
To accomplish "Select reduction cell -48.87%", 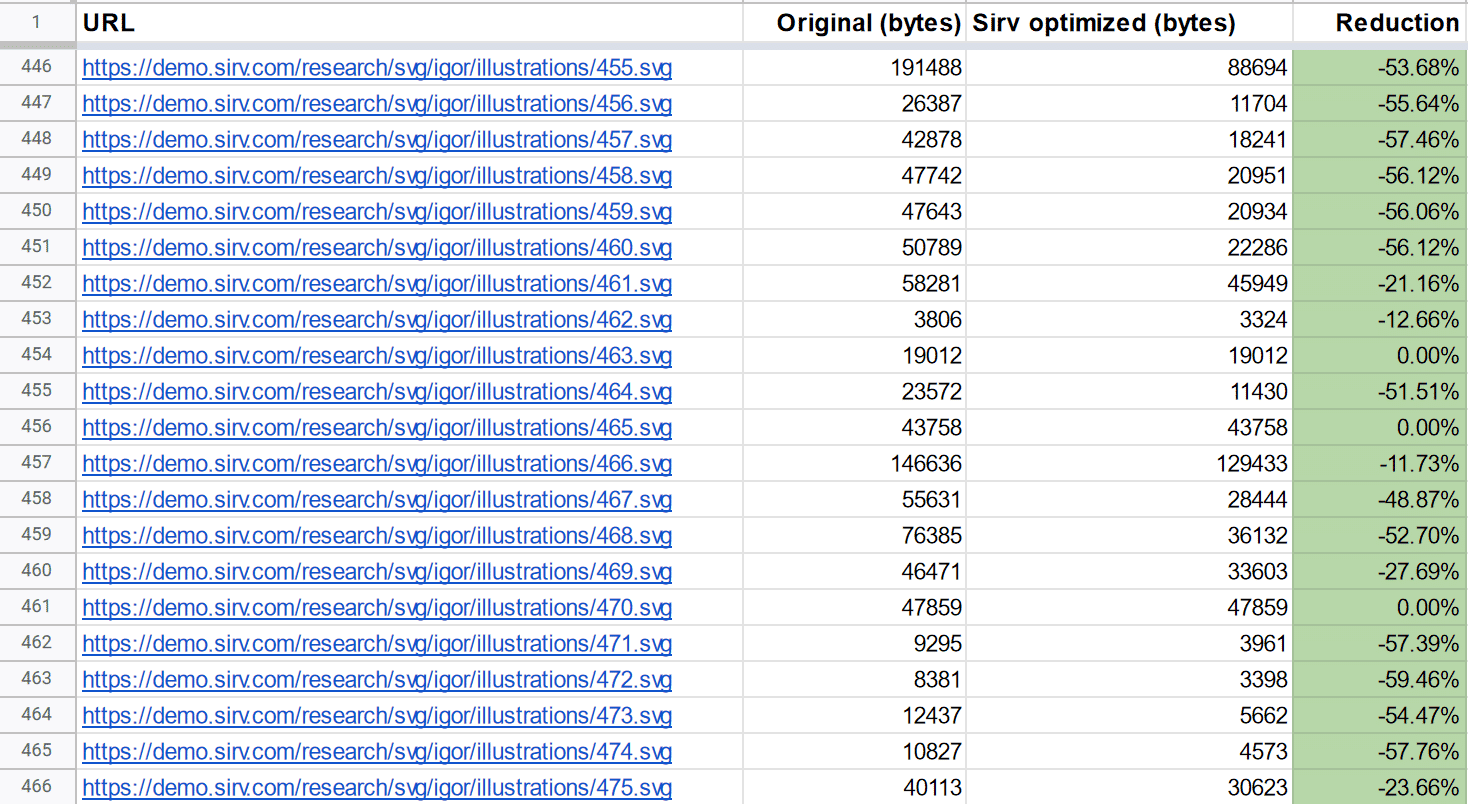I will [x=1380, y=500].
